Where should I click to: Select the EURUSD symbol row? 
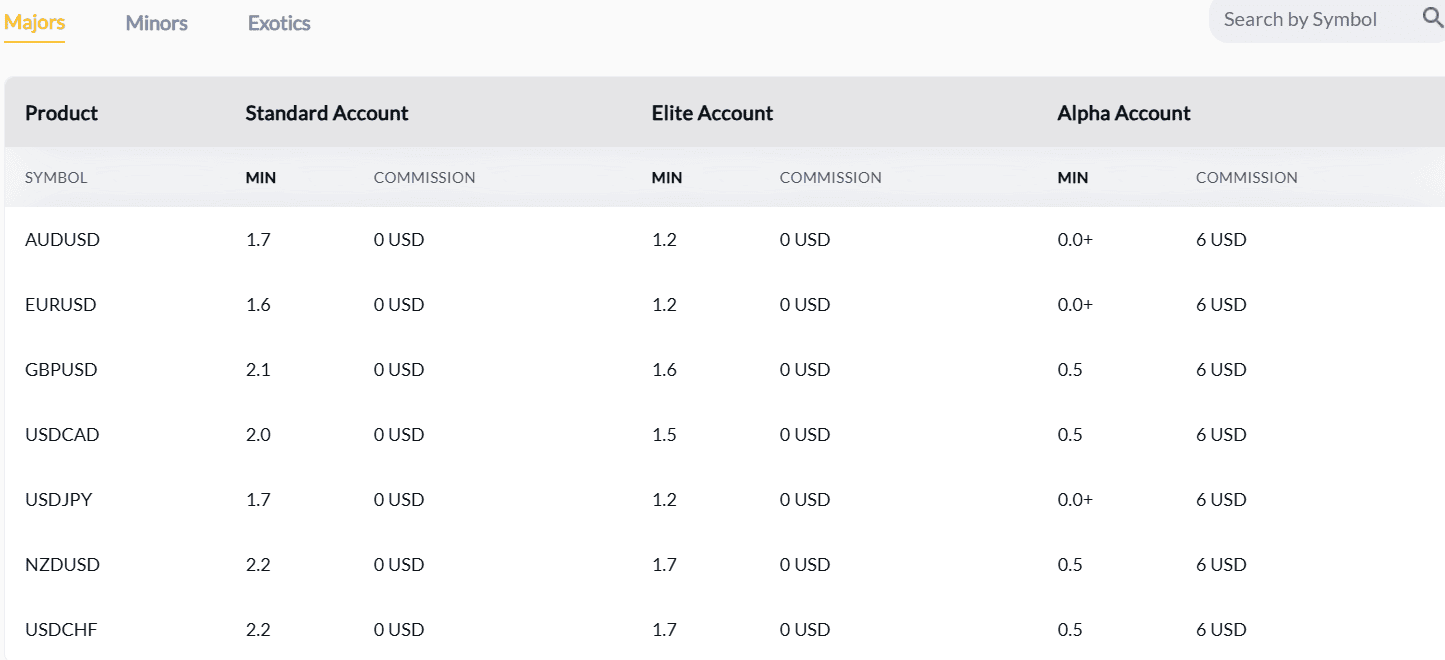pos(61,305)
